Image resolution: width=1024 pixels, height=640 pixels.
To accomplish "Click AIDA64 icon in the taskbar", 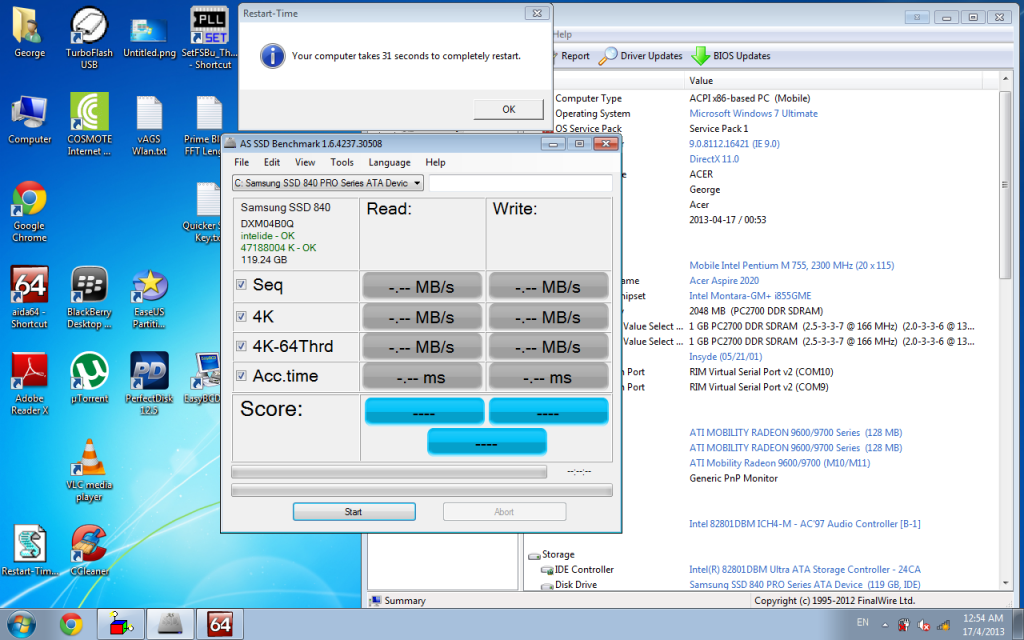I will click(219, 625).
